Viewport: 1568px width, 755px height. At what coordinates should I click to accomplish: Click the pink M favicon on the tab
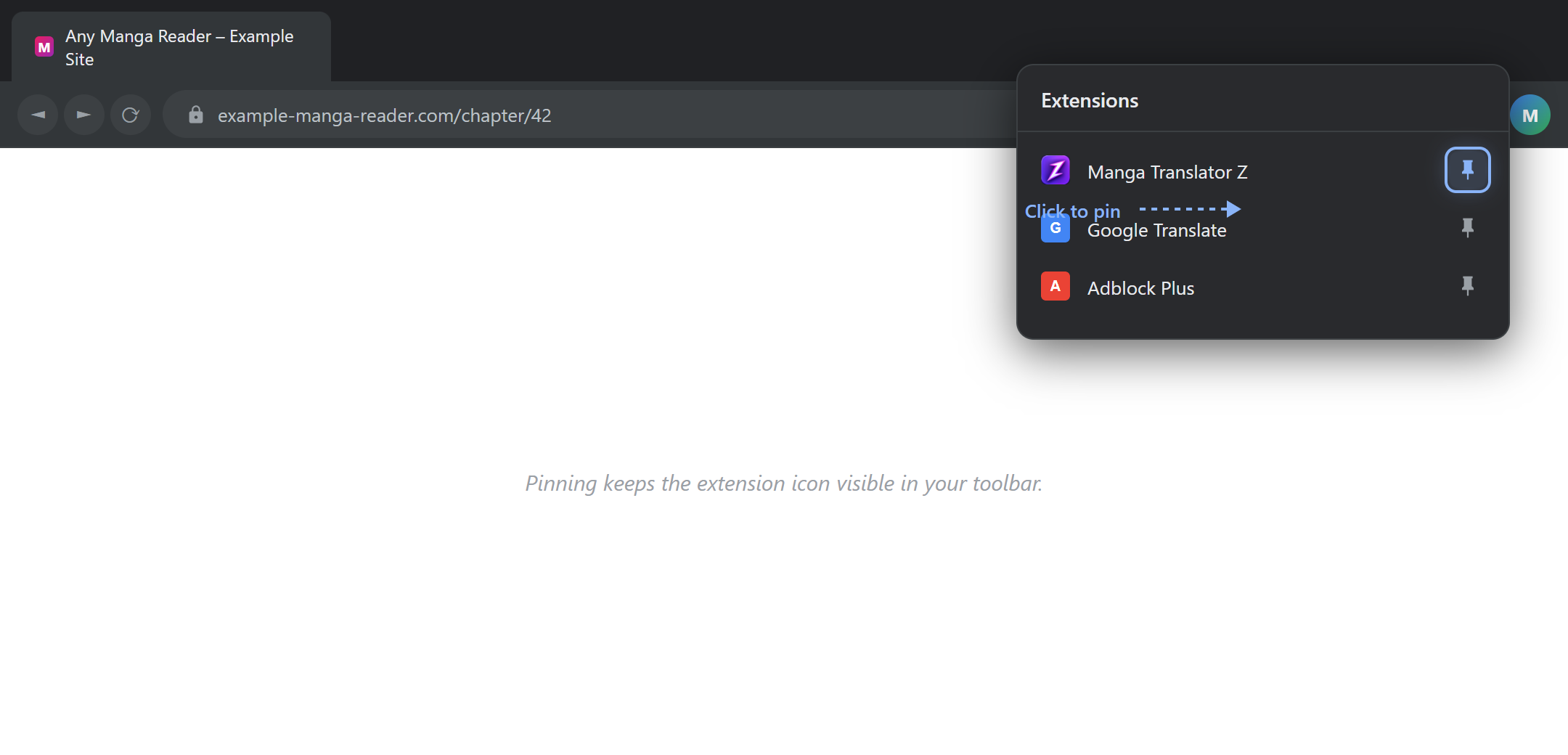coord(44,46)
